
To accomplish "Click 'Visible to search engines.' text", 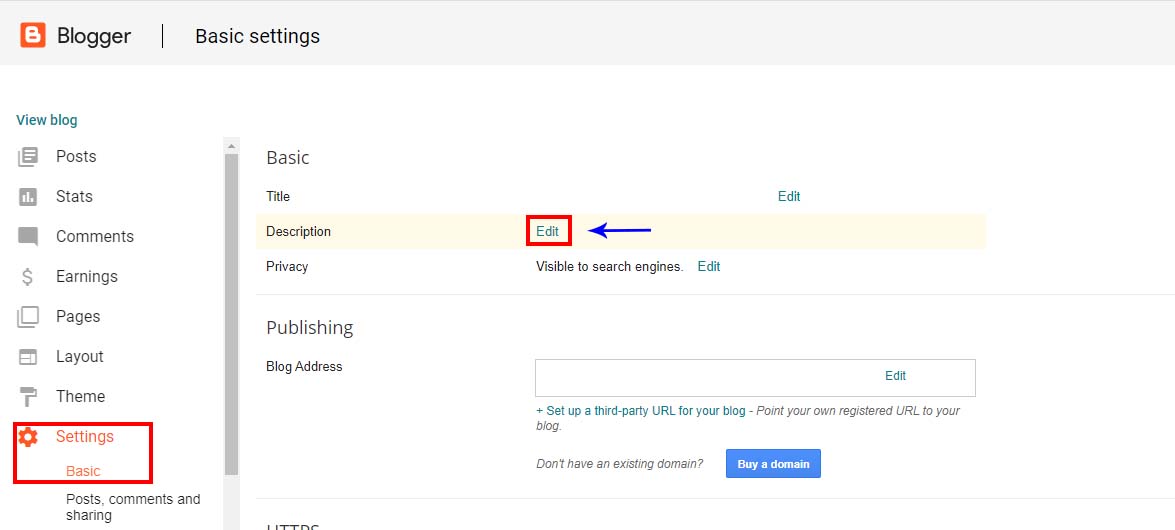I will (x=610, y=266).
